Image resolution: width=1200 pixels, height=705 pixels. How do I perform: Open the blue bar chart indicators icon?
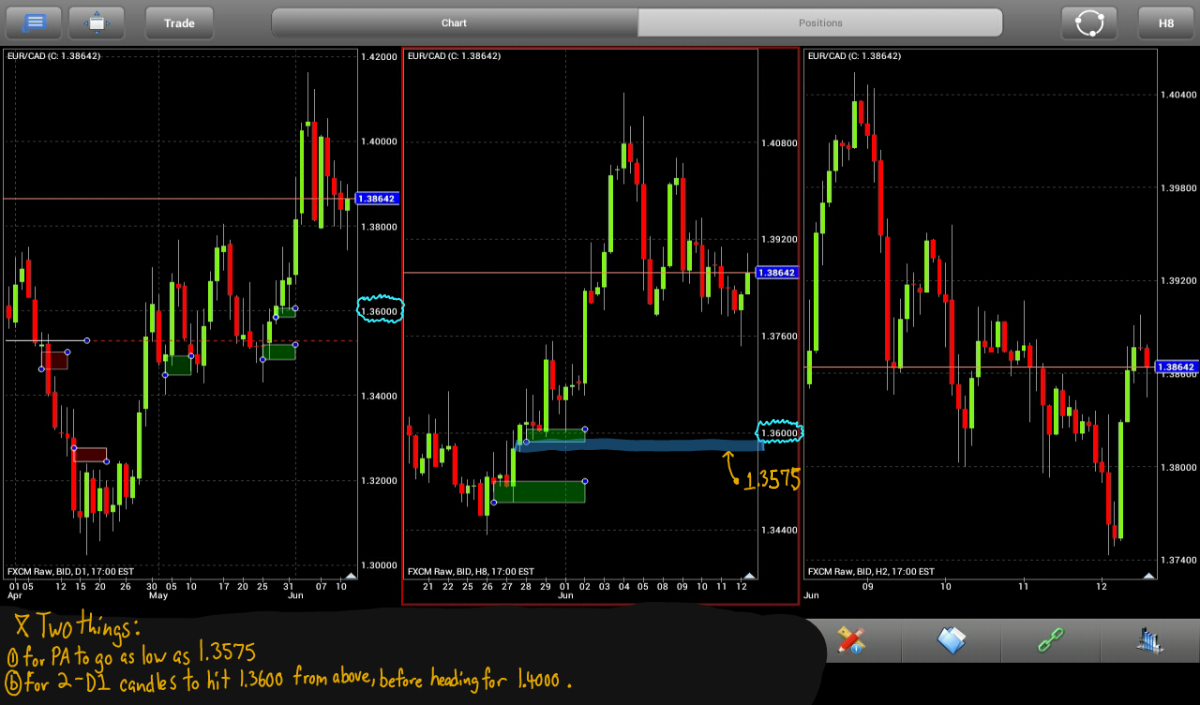(x=1148, y=640)
